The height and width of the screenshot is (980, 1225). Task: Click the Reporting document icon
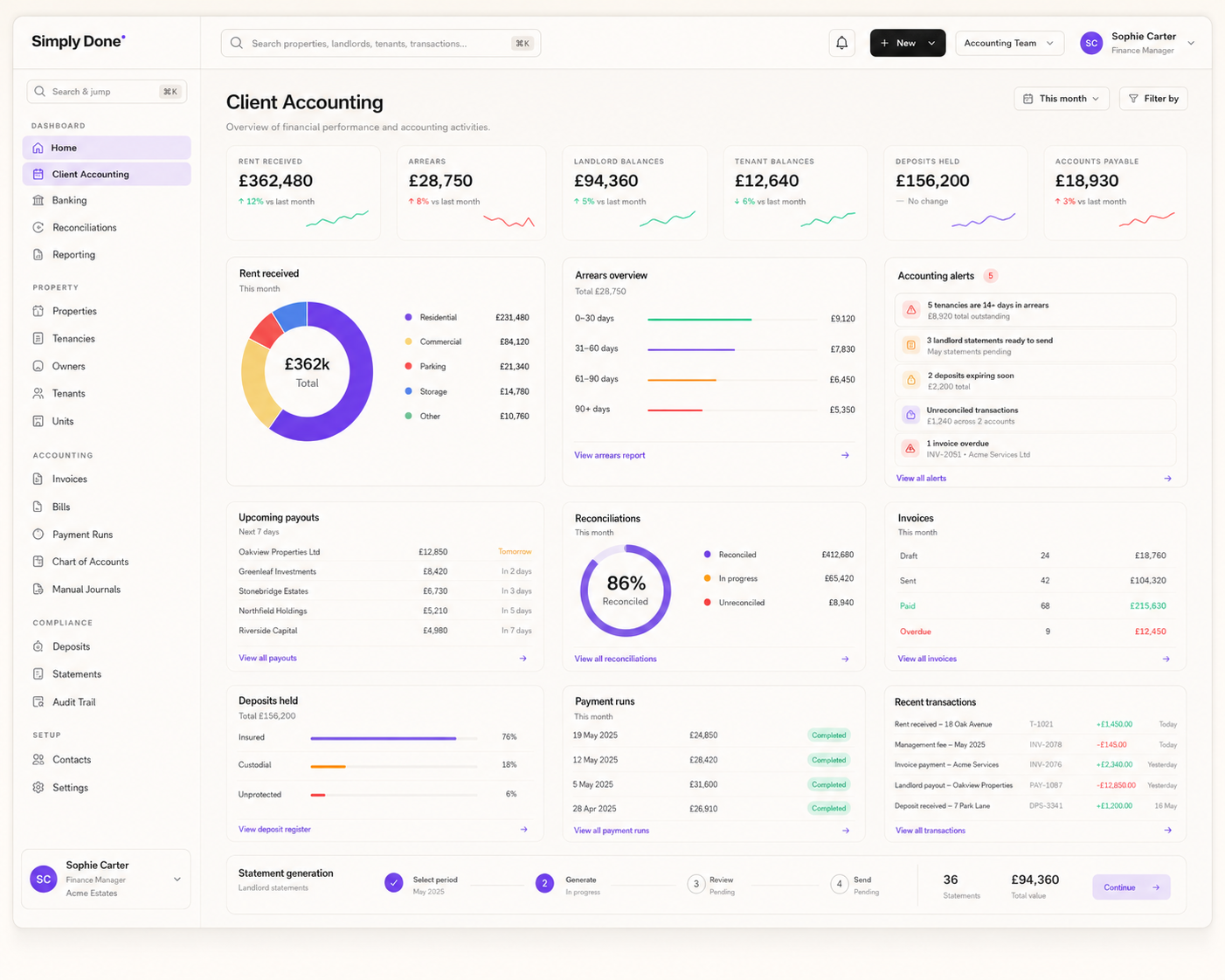point(38,254)
